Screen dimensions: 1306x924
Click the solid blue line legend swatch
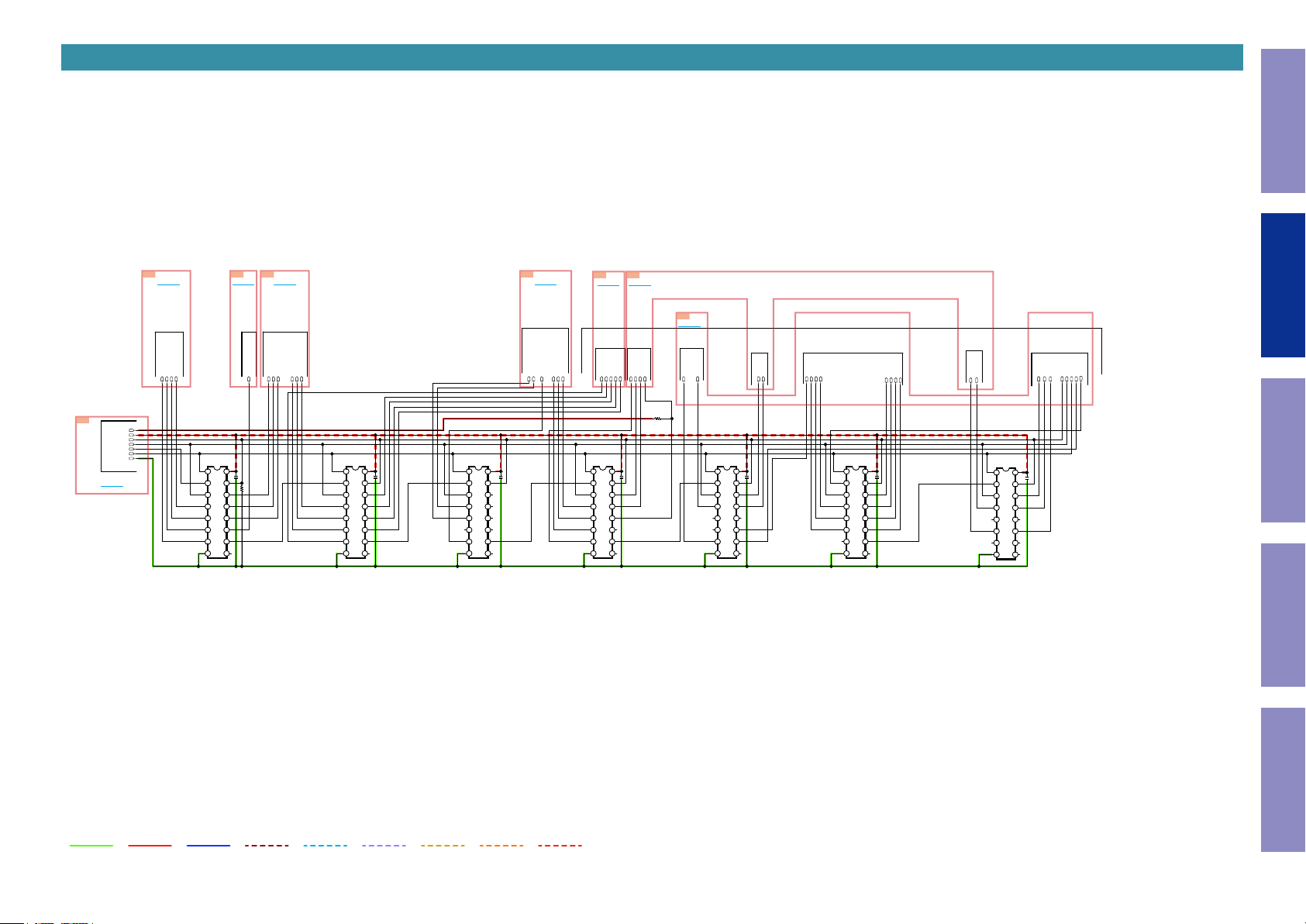(208, 846)
